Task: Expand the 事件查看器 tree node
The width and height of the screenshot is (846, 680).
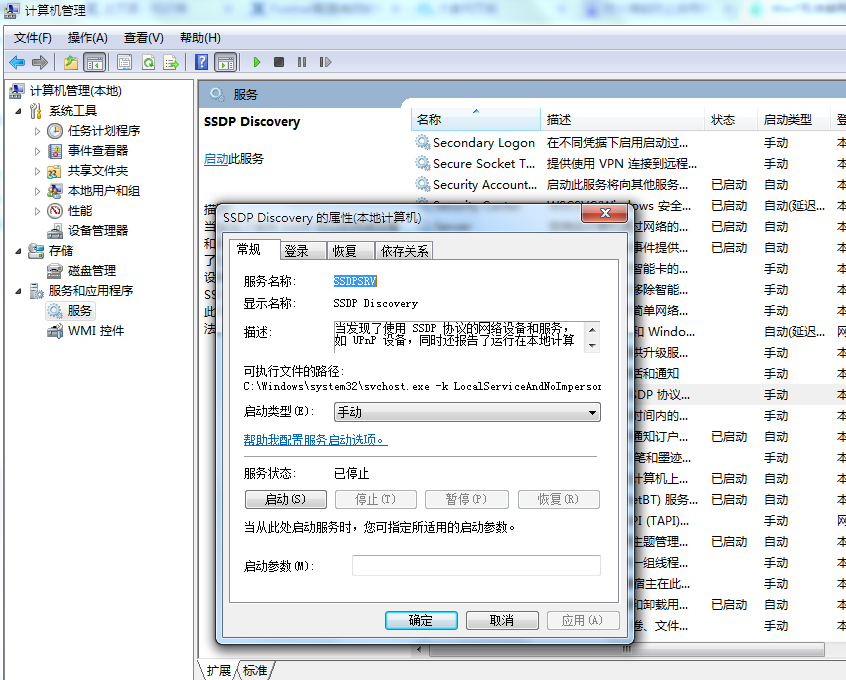Action: coord(38,150)
